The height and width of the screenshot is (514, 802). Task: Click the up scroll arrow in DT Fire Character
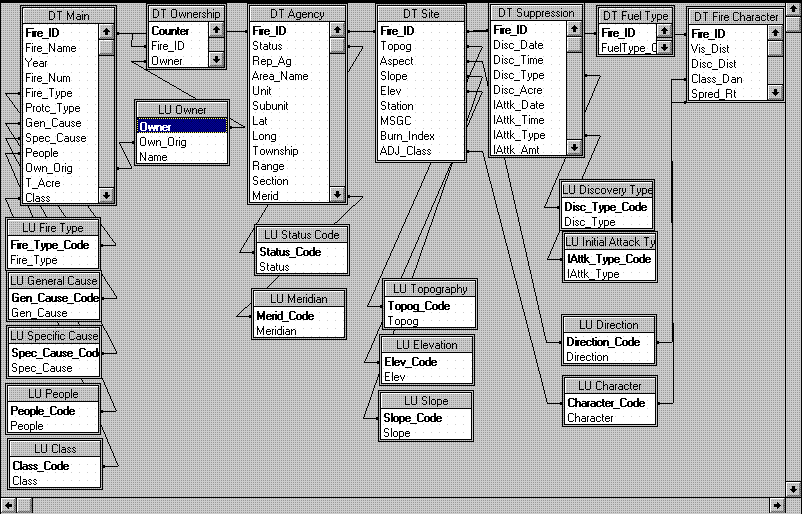click(x=775, y=33)
